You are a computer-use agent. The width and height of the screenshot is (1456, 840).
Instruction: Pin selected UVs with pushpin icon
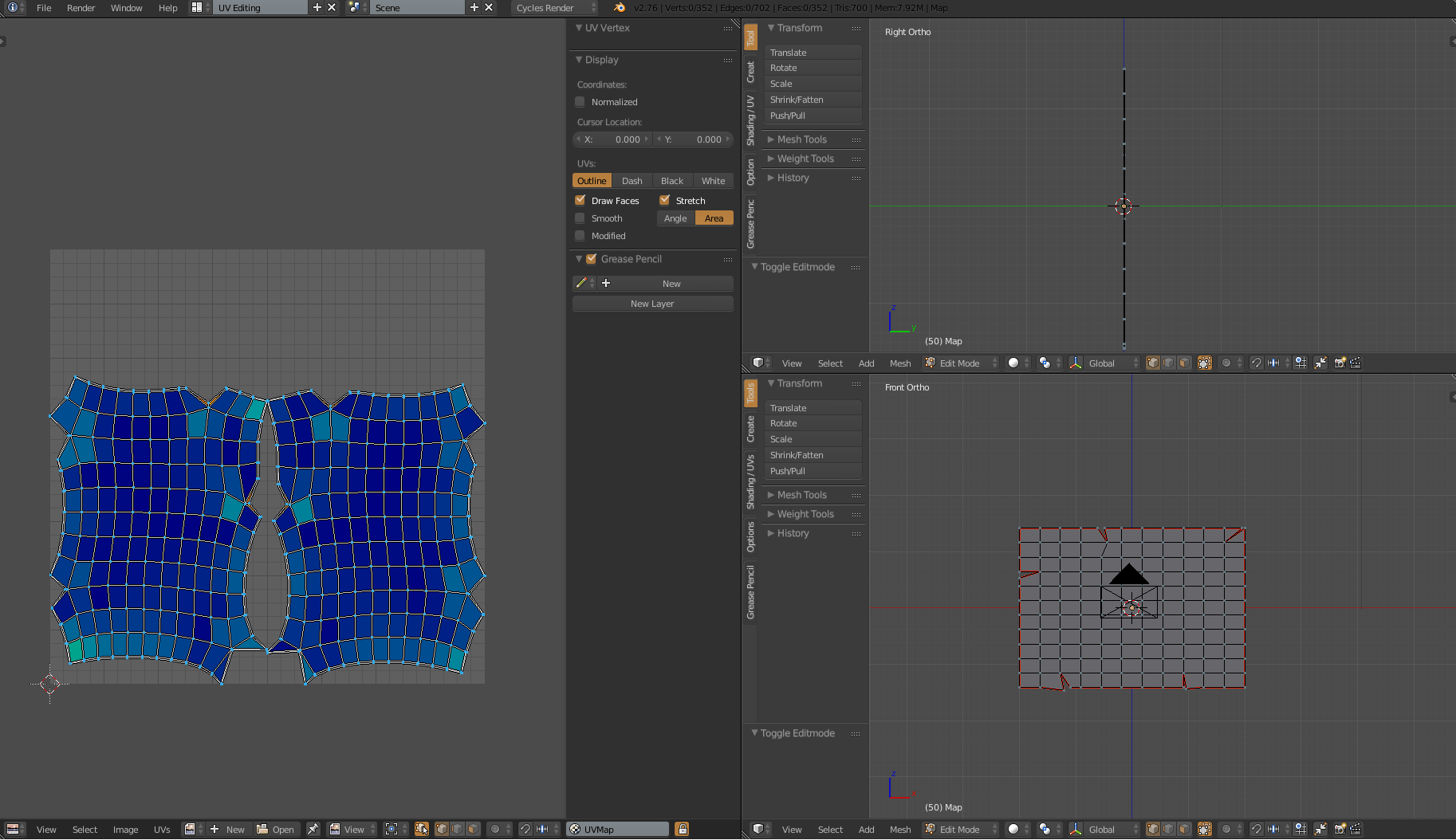(313, 829)
